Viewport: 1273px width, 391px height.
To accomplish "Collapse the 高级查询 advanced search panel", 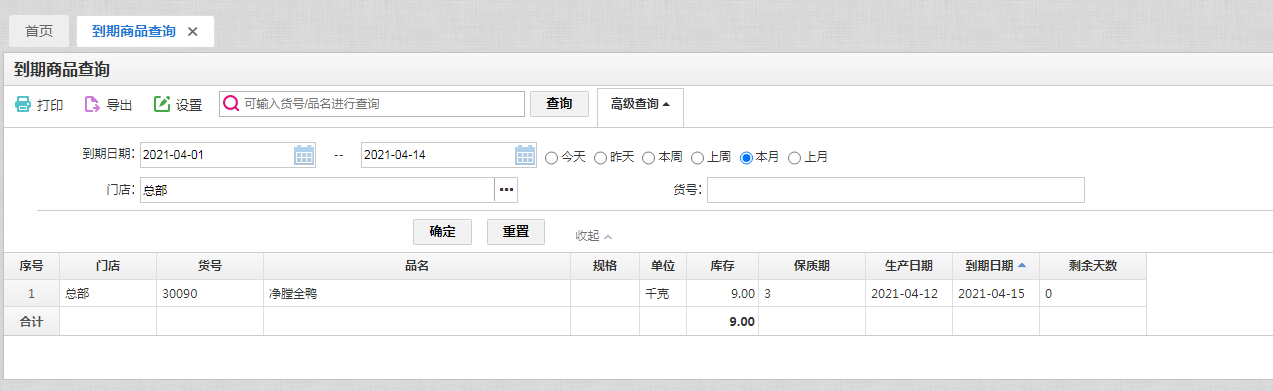I will click(640, 104).
